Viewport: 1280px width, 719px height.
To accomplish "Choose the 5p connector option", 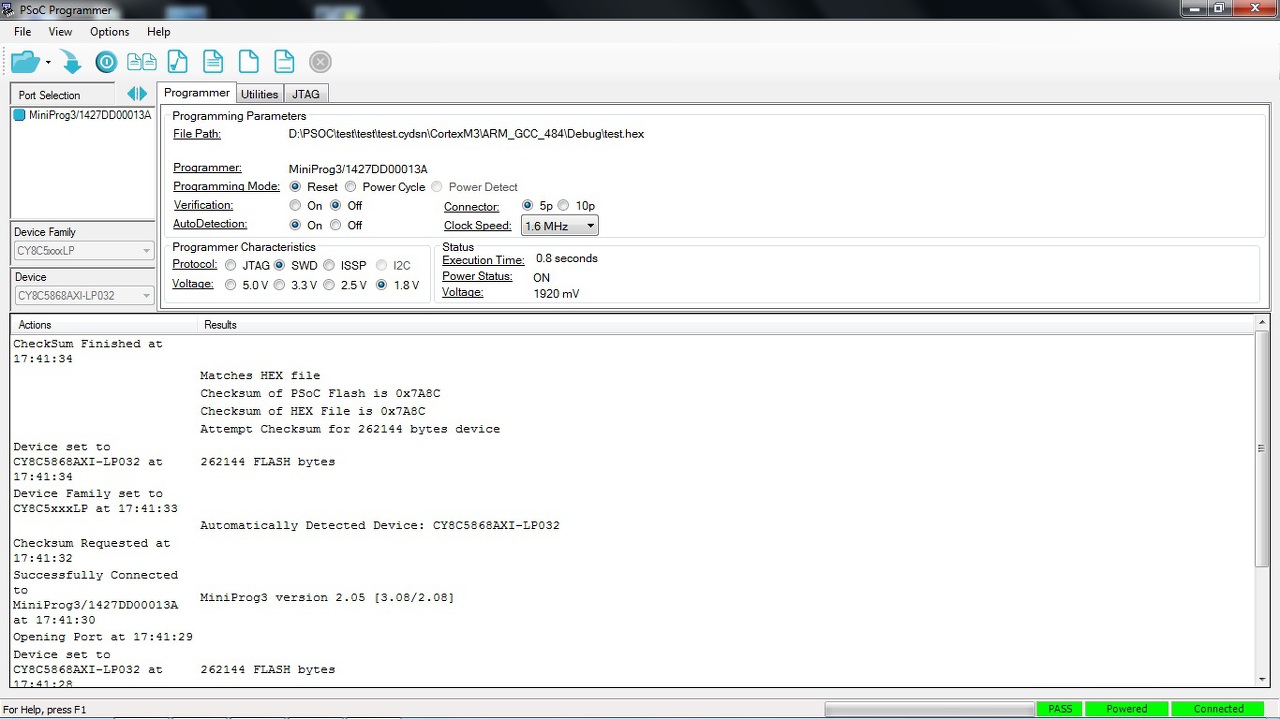I will coord(528,205).
